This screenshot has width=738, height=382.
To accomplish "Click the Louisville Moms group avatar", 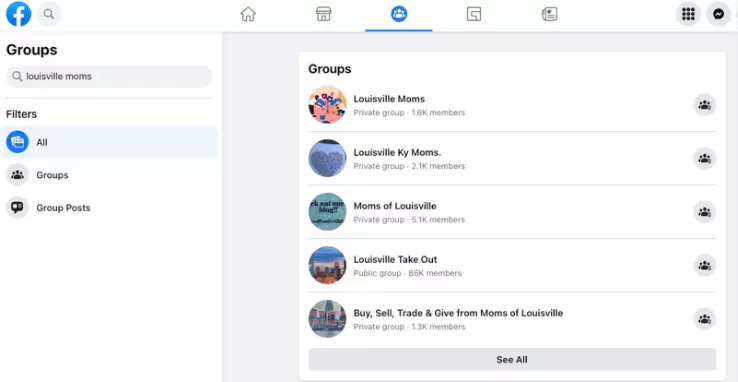I will click(x=328, y=105).
